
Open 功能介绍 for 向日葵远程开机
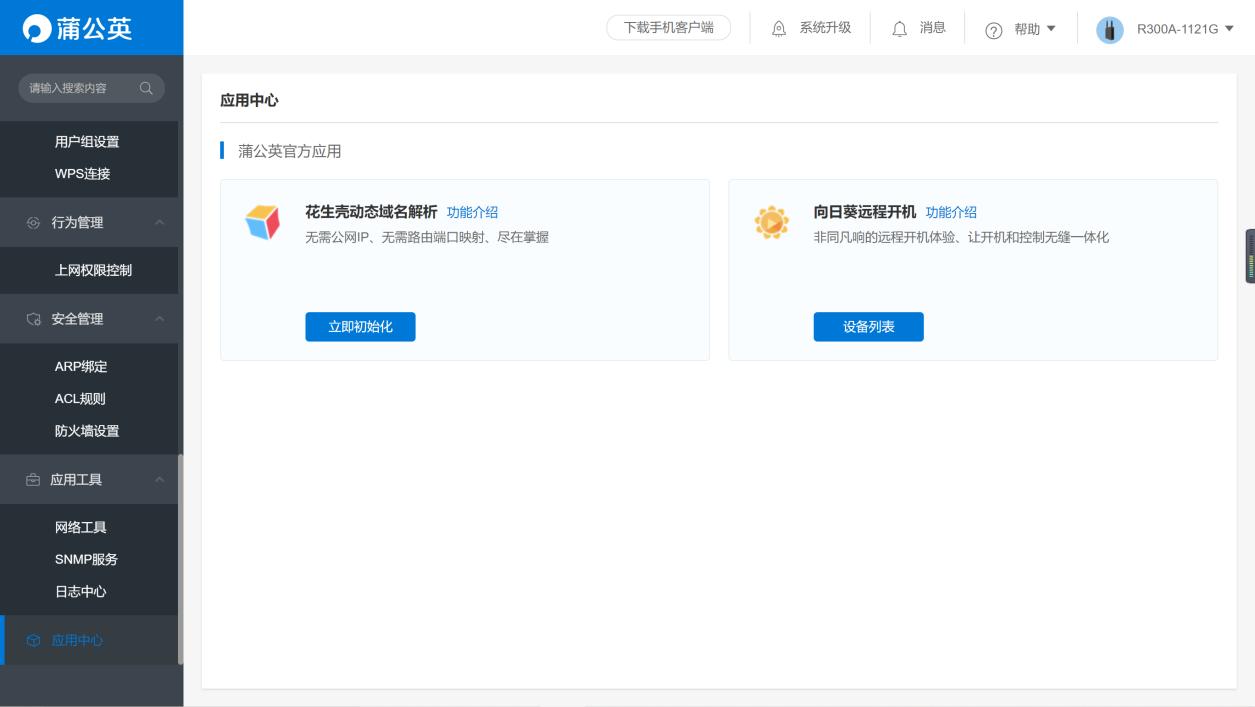click(951, 212)
